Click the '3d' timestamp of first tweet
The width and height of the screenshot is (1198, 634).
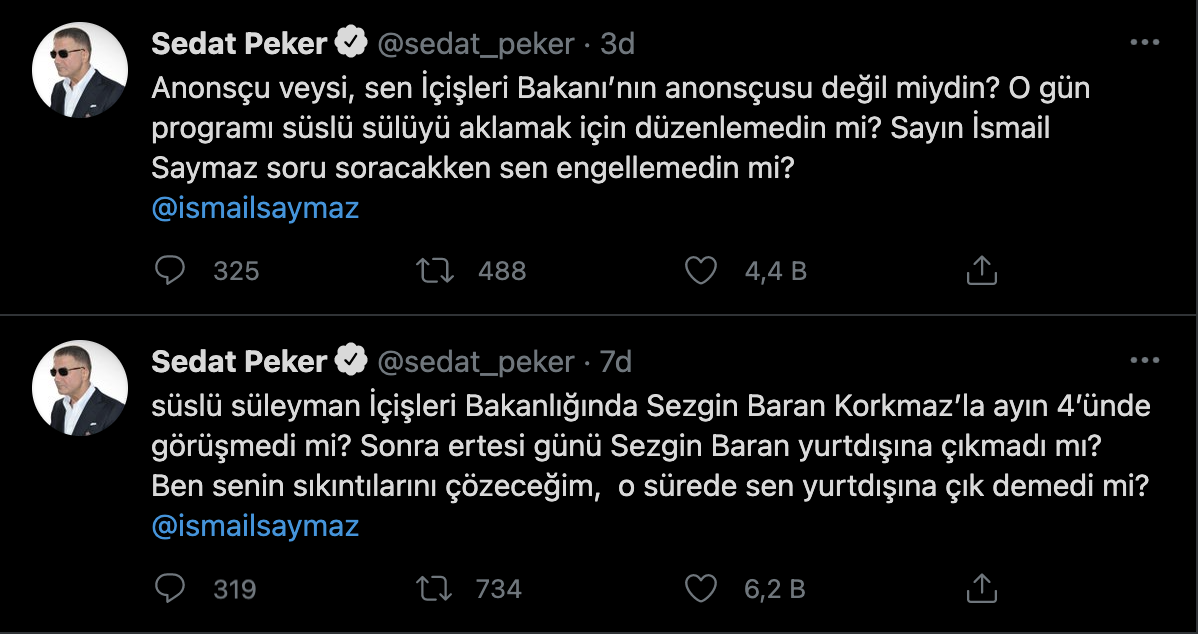[x=617, y=44]
